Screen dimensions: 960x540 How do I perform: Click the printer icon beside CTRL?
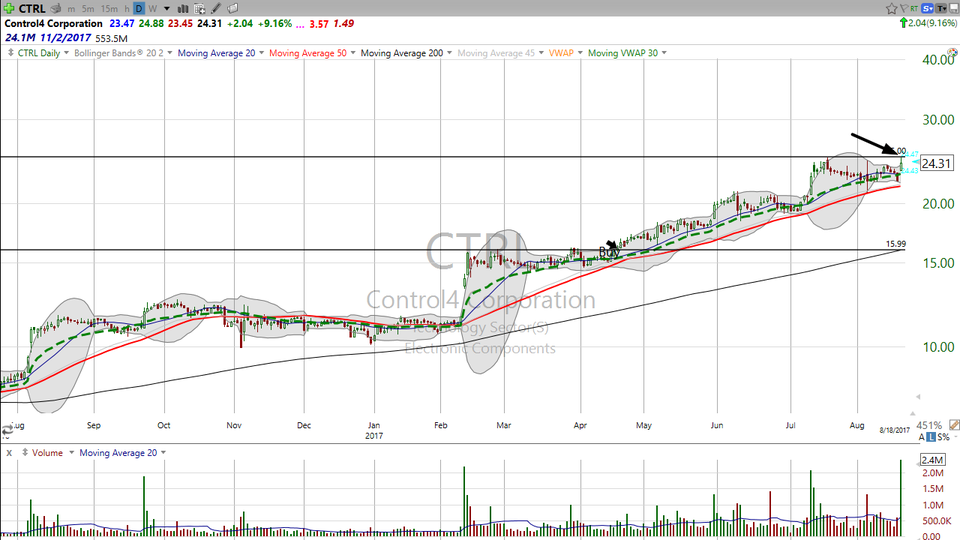[x=56, y=9]
